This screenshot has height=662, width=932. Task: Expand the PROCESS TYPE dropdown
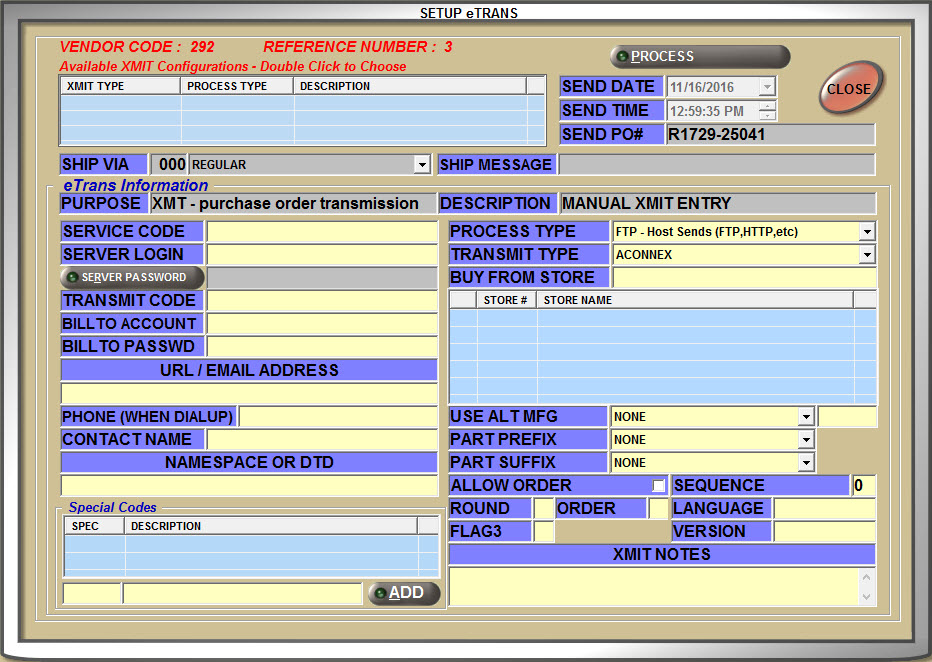tap(866, 232)
